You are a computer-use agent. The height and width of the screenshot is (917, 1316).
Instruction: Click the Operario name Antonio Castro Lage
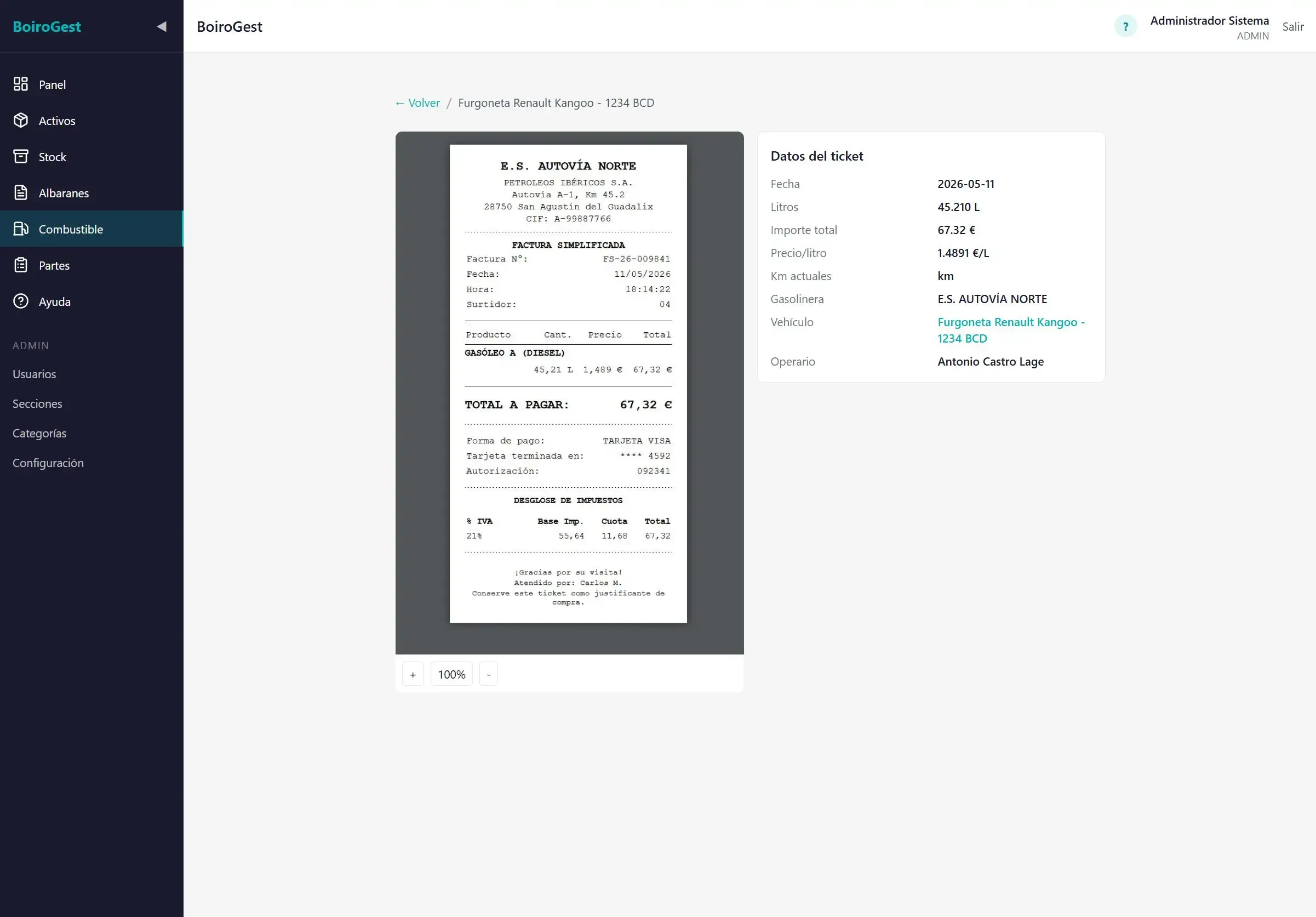991,361
